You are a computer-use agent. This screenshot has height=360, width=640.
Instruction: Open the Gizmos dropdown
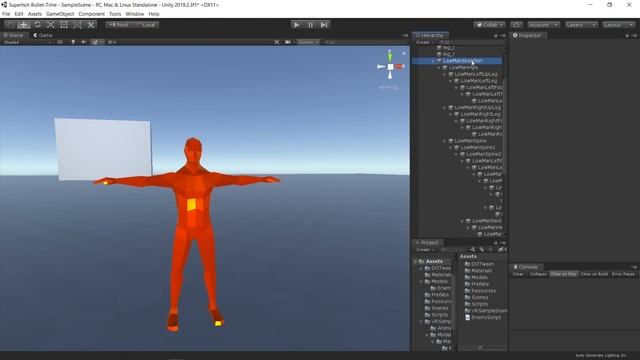coord(308,42)
